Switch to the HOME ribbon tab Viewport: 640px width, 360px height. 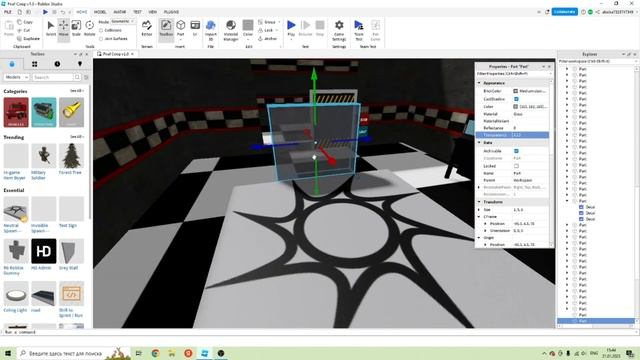82,12
